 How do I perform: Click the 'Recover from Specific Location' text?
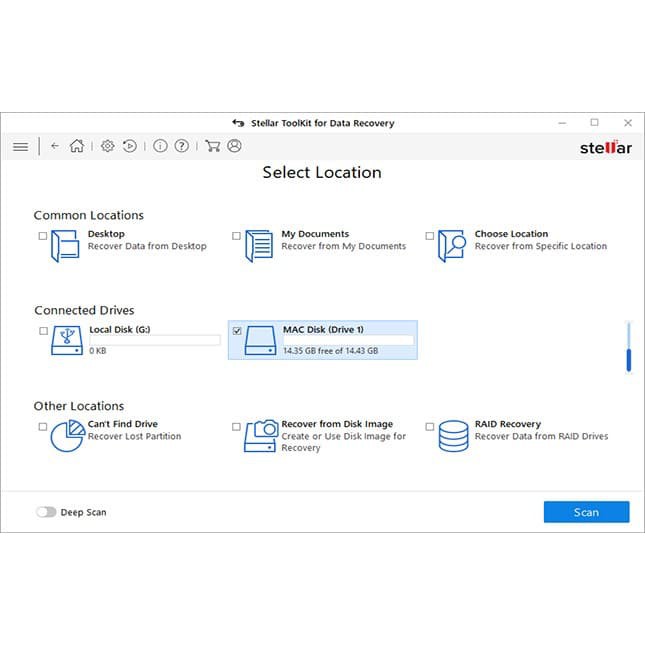click(541, 246)
